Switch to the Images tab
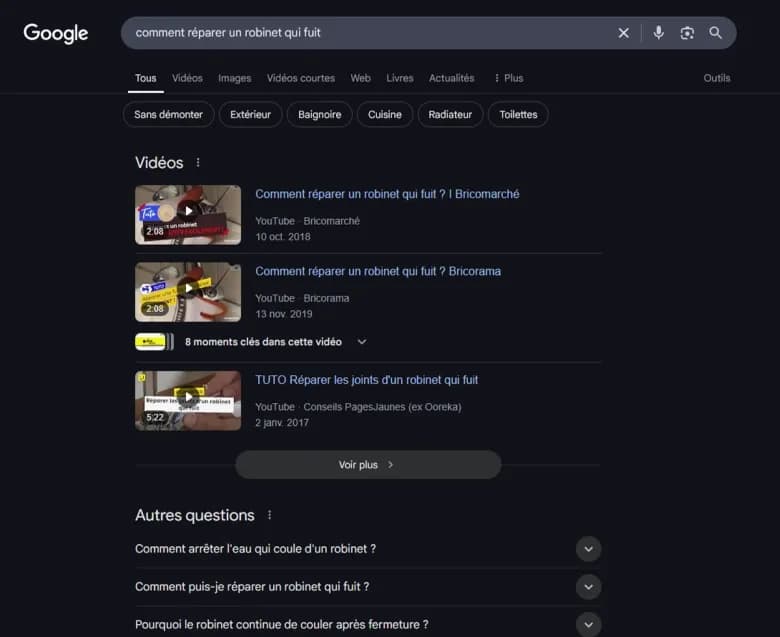 tap(235, 78)
